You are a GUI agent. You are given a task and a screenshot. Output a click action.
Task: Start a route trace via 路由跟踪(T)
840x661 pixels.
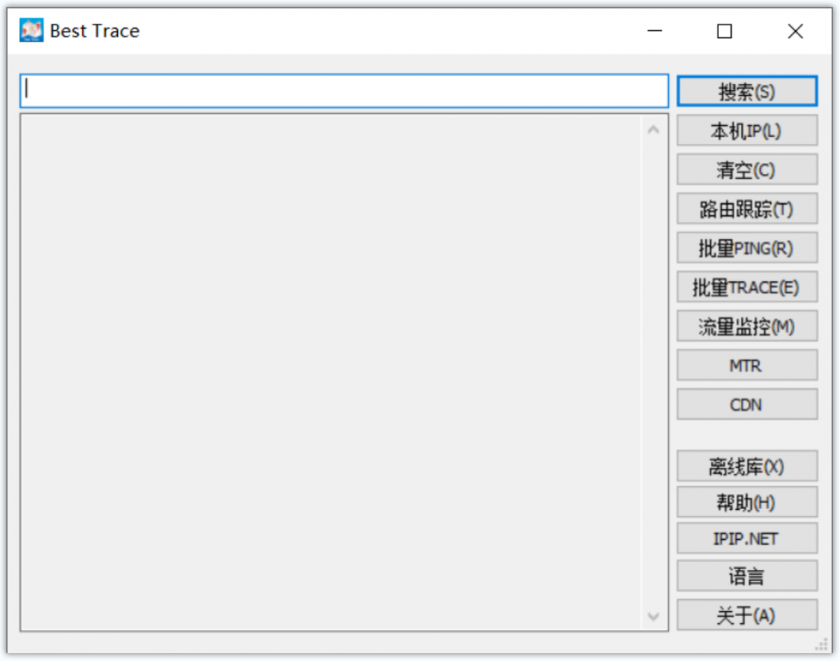coord(746,208)
